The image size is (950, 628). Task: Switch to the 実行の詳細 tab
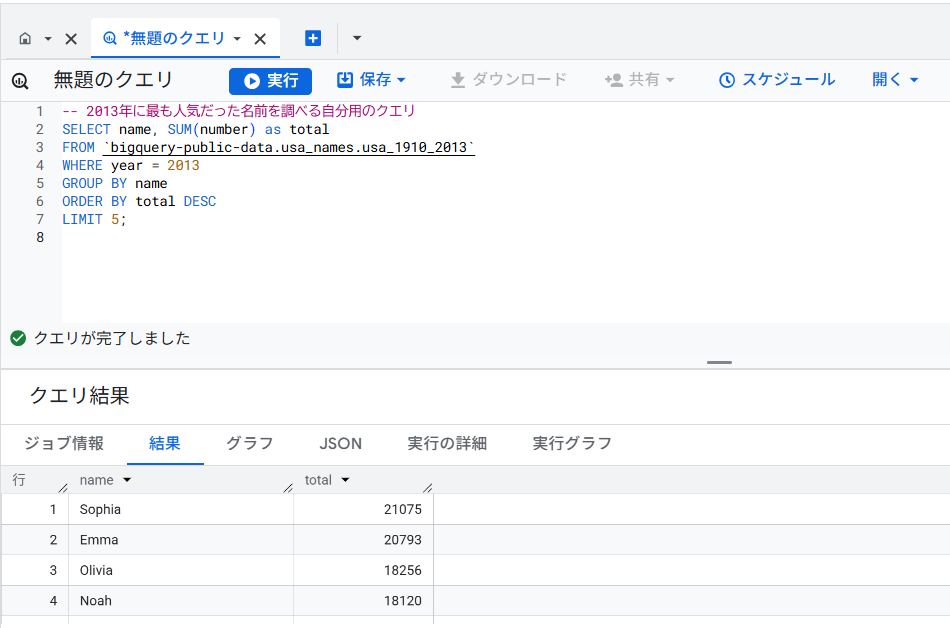pyautogui.click(x=447, y=443)
